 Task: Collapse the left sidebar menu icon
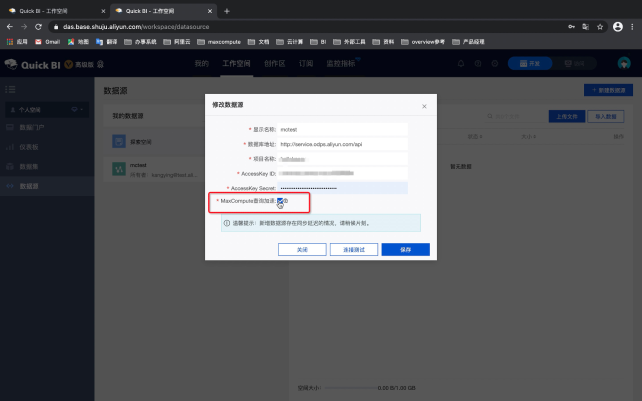[x=10, y=89]
